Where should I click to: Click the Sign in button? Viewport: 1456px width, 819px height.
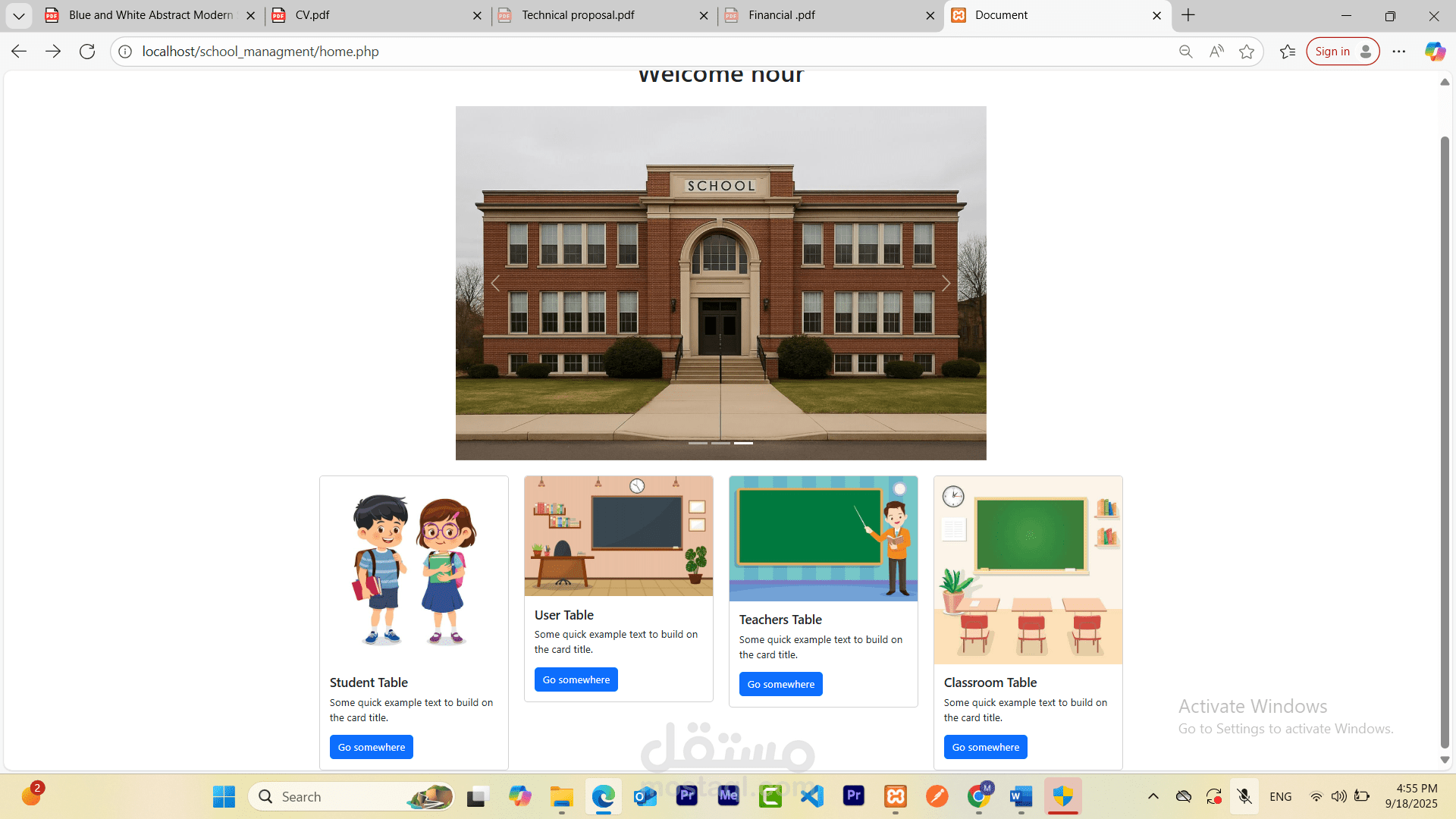point(1342,51)
